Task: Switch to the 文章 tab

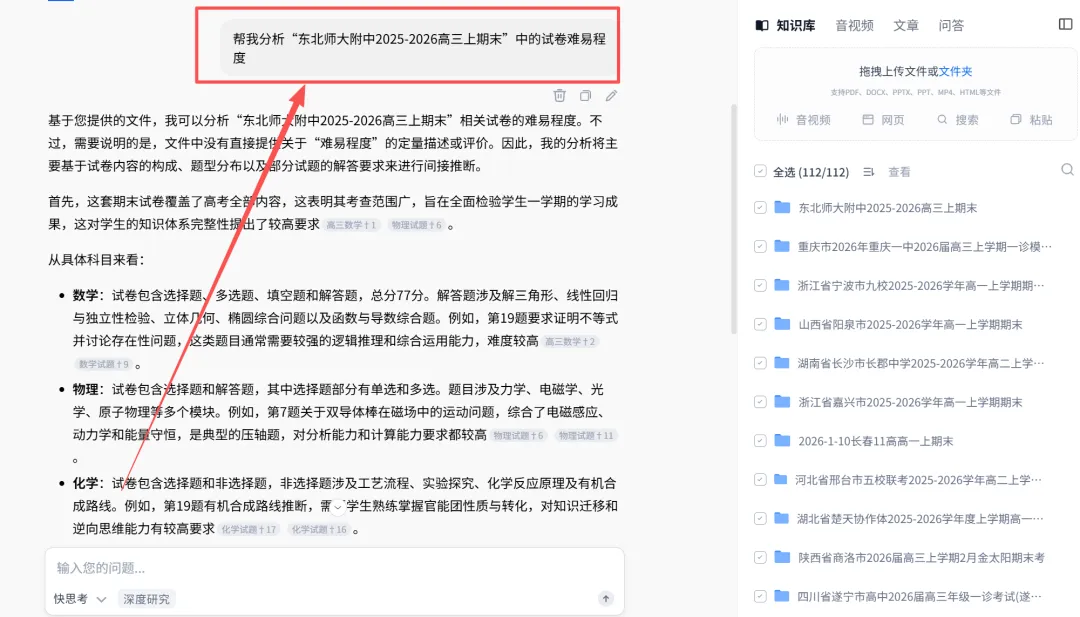Action: tap(906, 25)
